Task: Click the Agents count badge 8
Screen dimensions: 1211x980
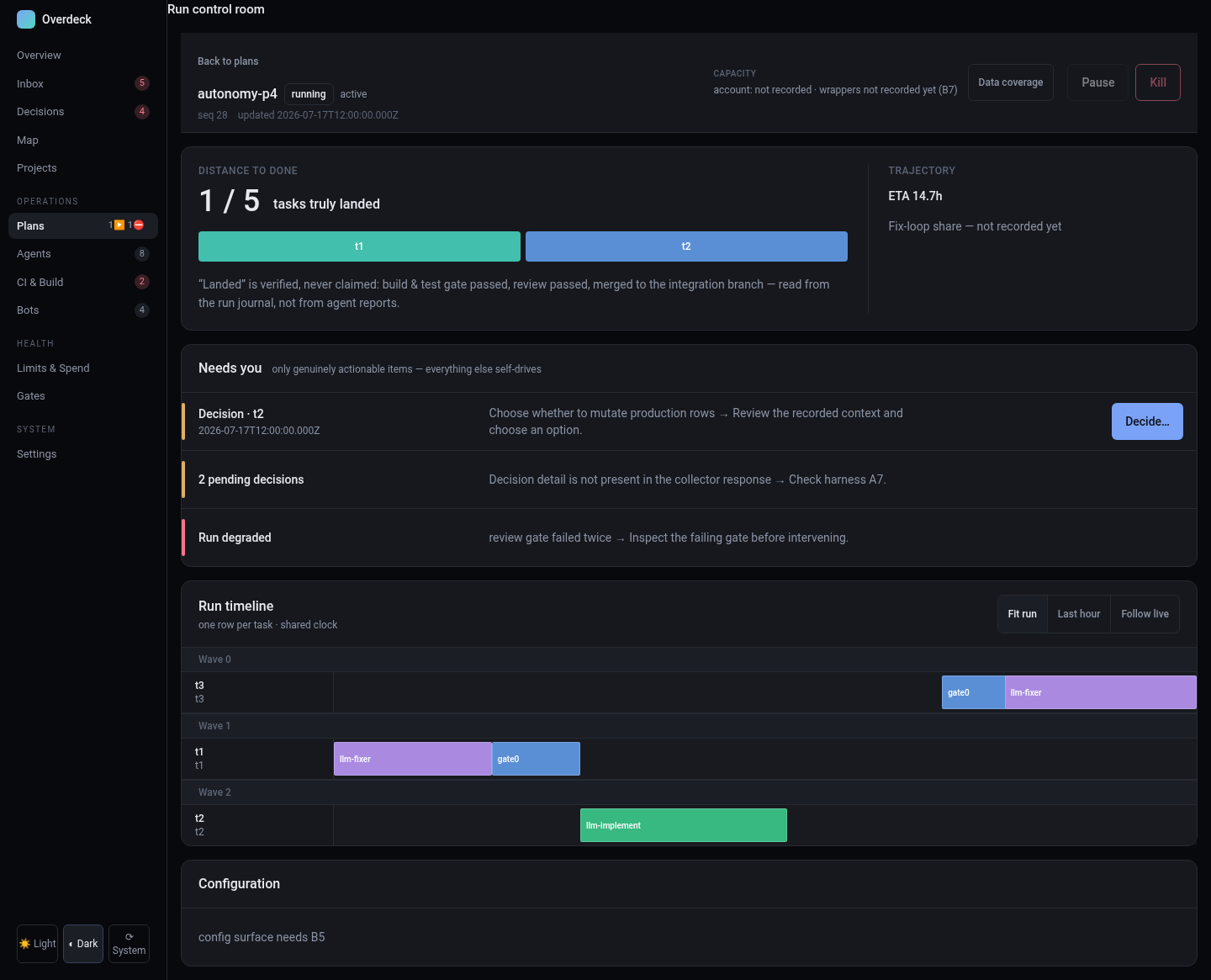Action: click(x=142, y=253)
